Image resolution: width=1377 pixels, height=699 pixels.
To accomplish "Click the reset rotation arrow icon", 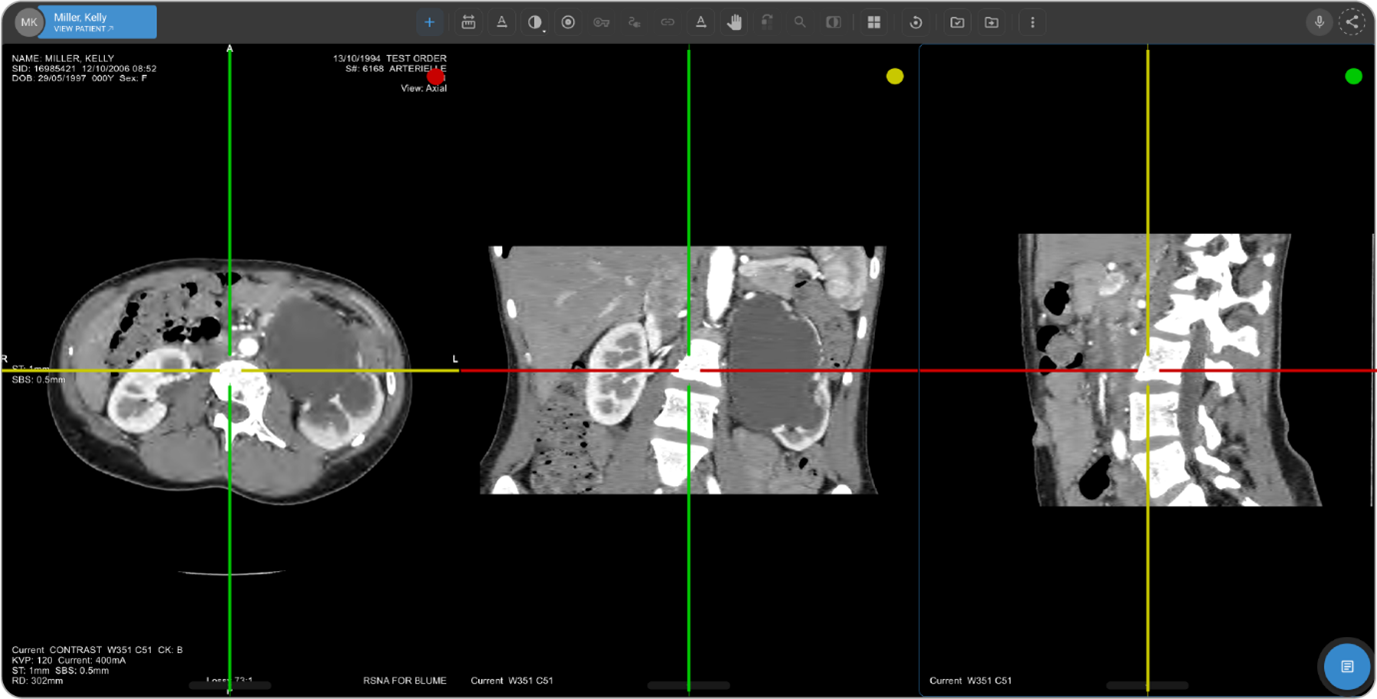I will pos(915,22).
